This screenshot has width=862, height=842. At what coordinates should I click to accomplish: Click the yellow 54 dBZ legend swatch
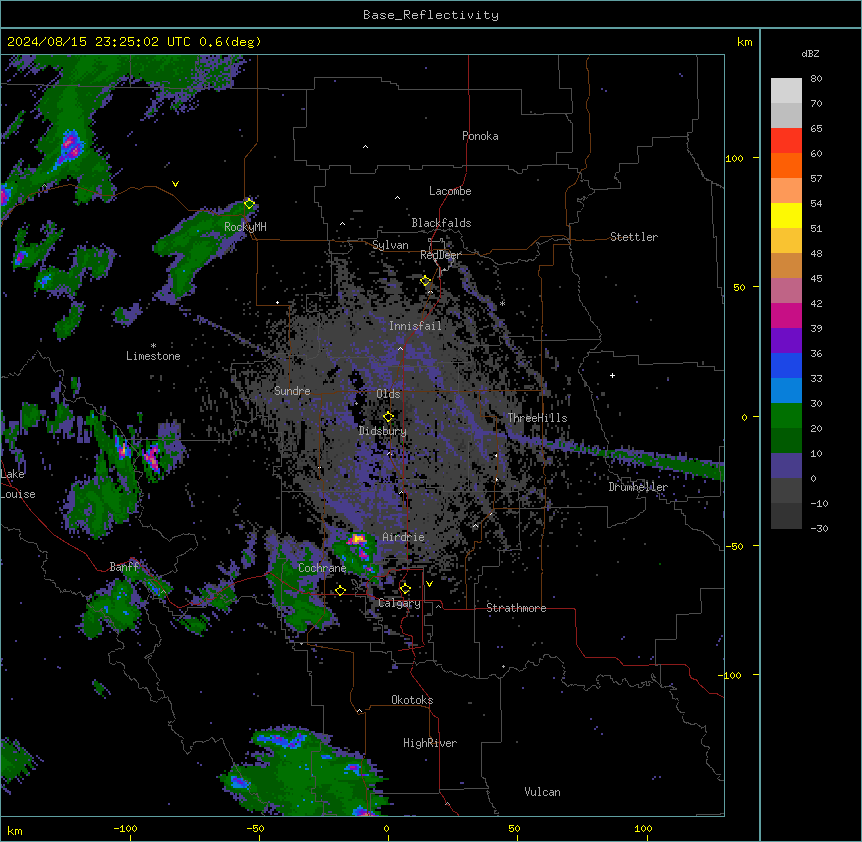pyautogui.click(x=786, y=215)
